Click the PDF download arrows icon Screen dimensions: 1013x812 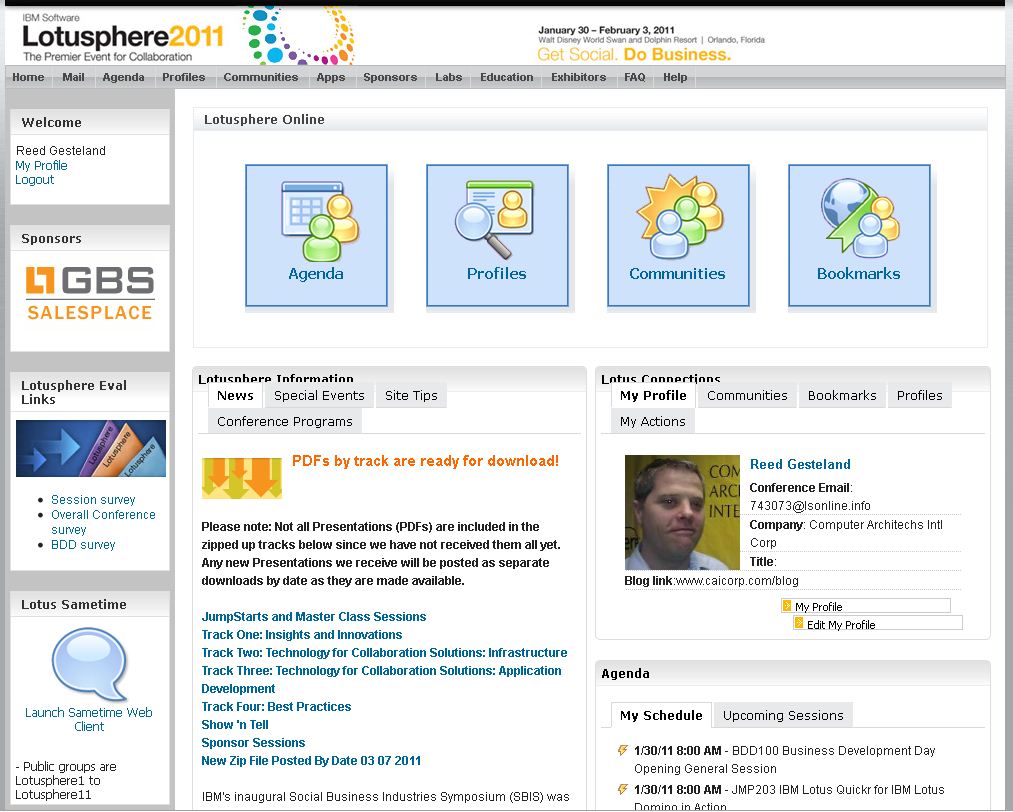pyautogui.click(x=242, y=478)
